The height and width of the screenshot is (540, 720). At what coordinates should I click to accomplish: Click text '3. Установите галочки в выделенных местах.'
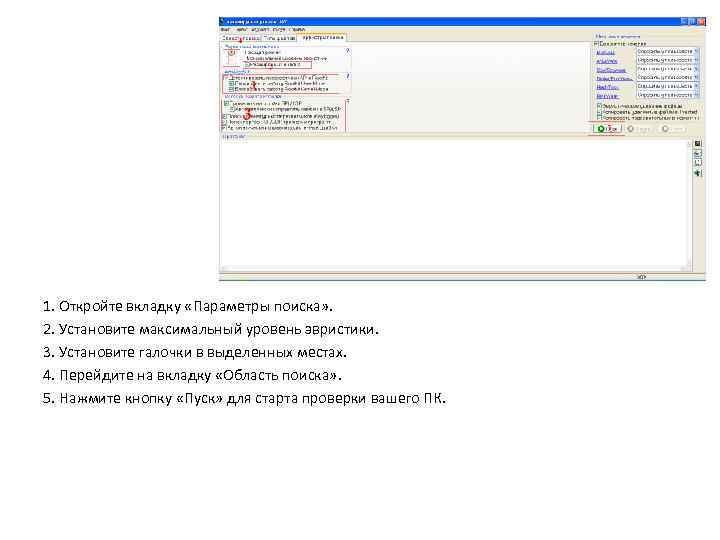click(x=195, y=353)
